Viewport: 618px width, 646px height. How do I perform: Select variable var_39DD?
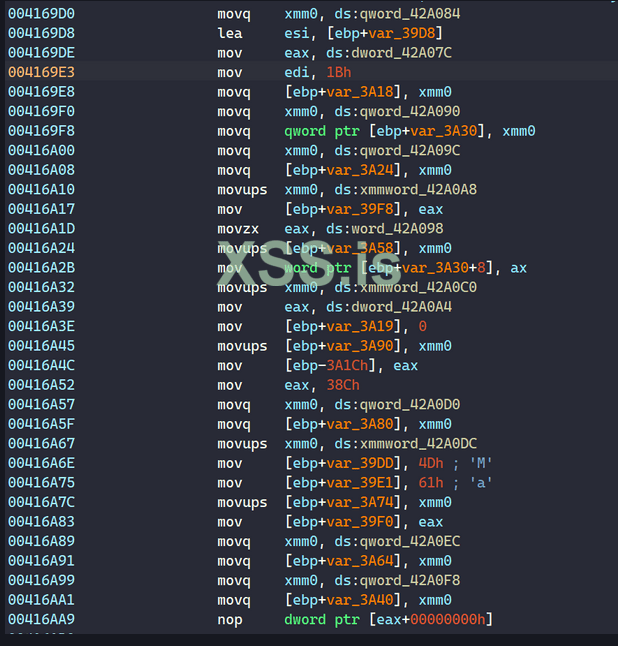coord(360,463)
